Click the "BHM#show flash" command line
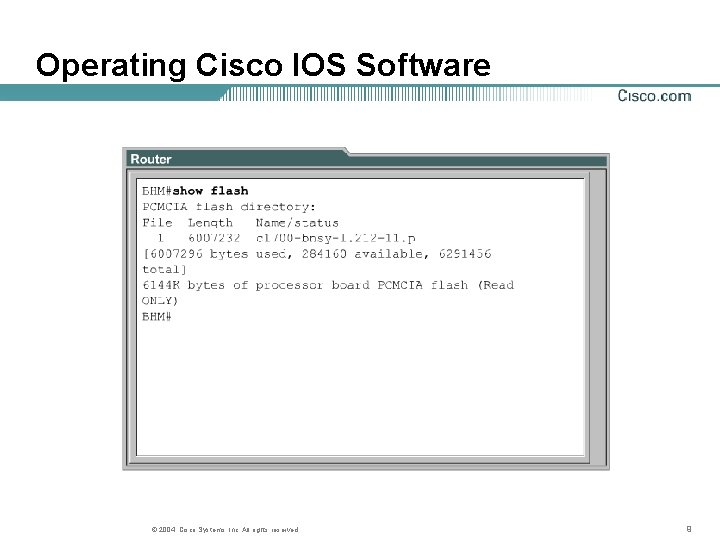The width and height of the screenshot is (720, 540). point(195,191)
